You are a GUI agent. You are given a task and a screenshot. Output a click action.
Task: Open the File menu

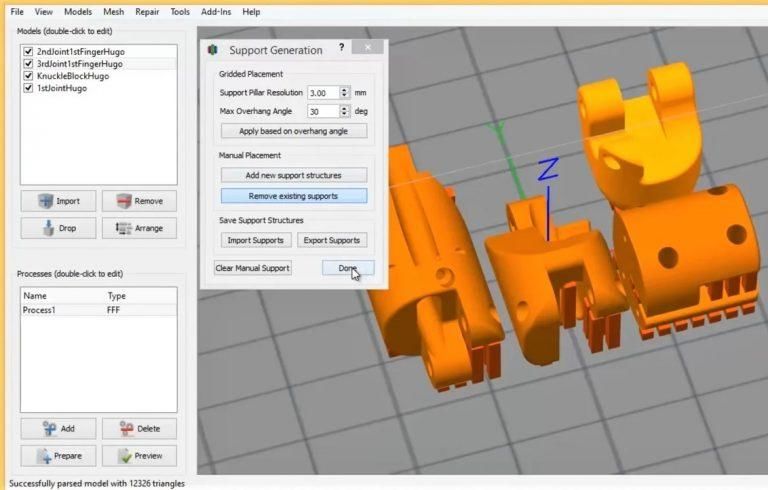tap(17, 12)
